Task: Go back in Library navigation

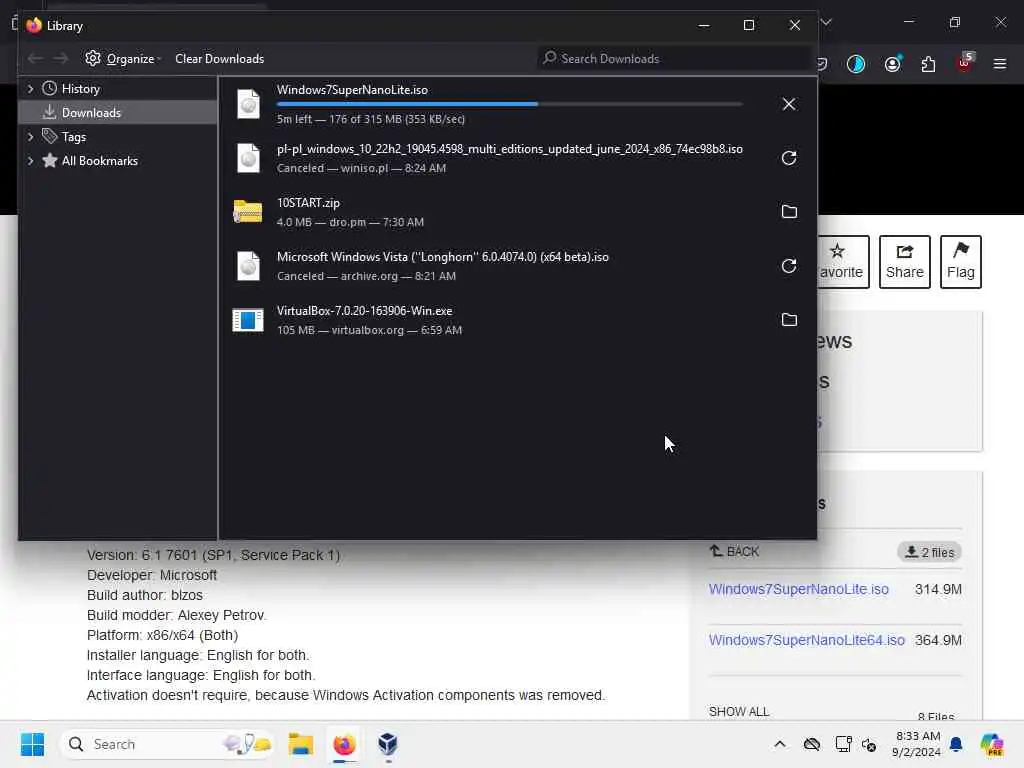Action: (x=35, y=59)
